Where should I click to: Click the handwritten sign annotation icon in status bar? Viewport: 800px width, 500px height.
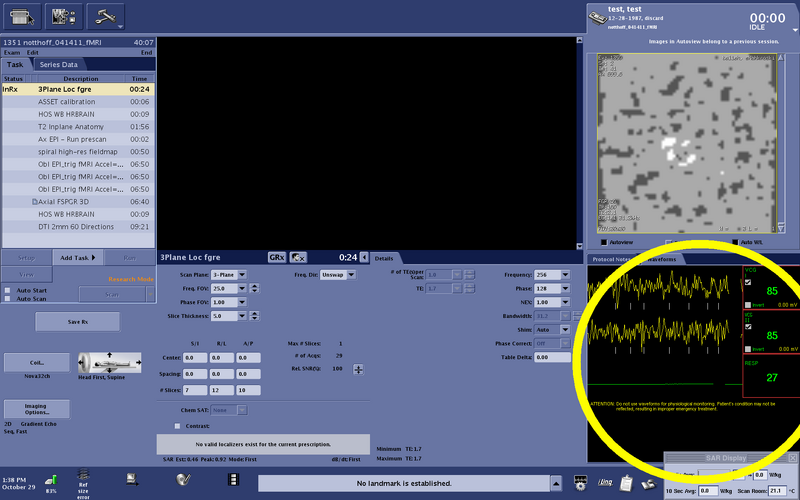click(605, 482)
